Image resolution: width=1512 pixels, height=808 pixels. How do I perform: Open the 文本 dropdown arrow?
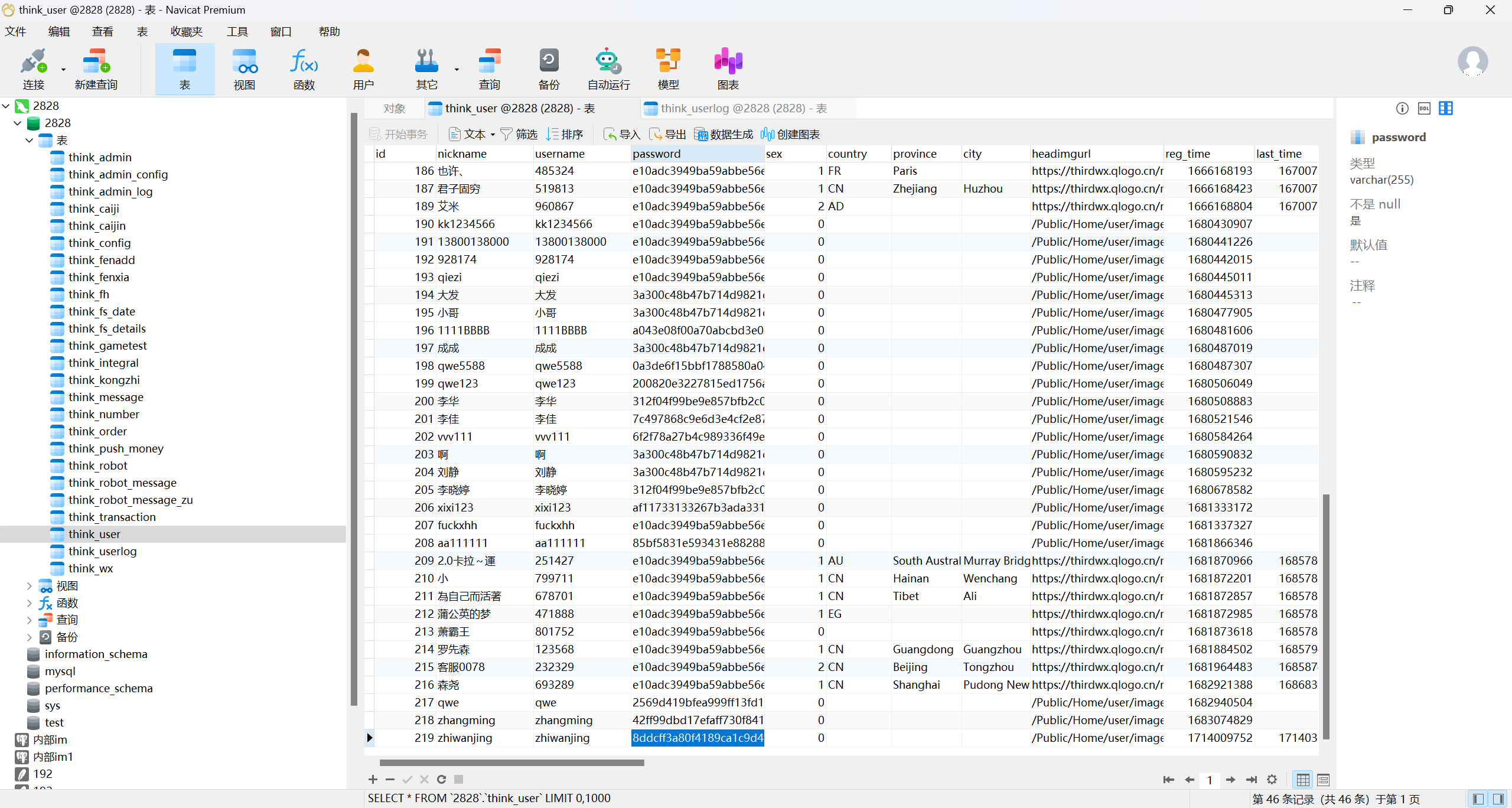[x=493, y=135]
